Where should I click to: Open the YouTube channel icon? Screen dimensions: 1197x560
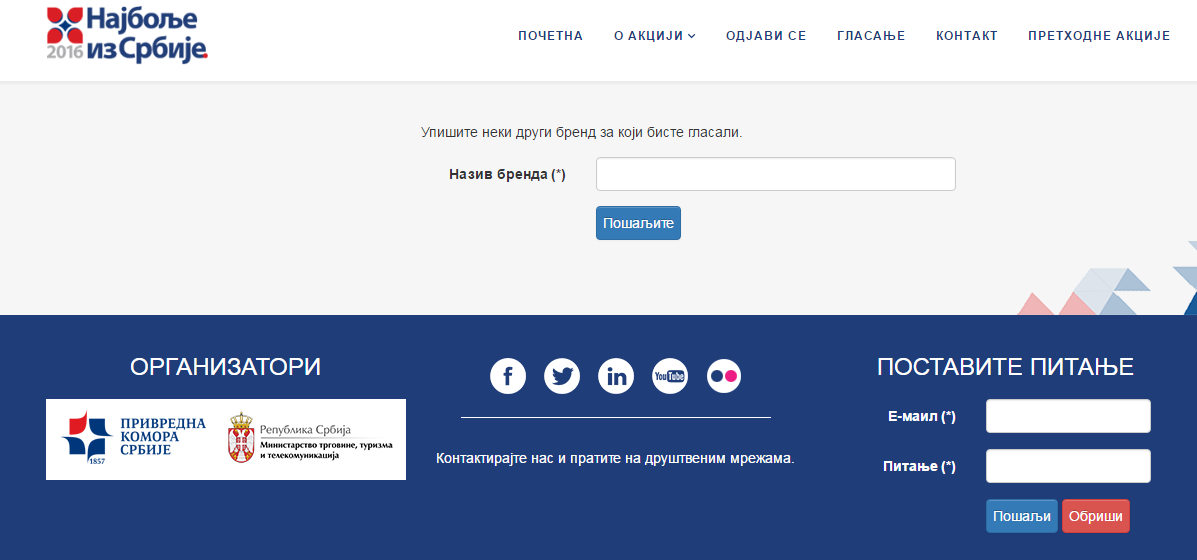pos(670,376)
